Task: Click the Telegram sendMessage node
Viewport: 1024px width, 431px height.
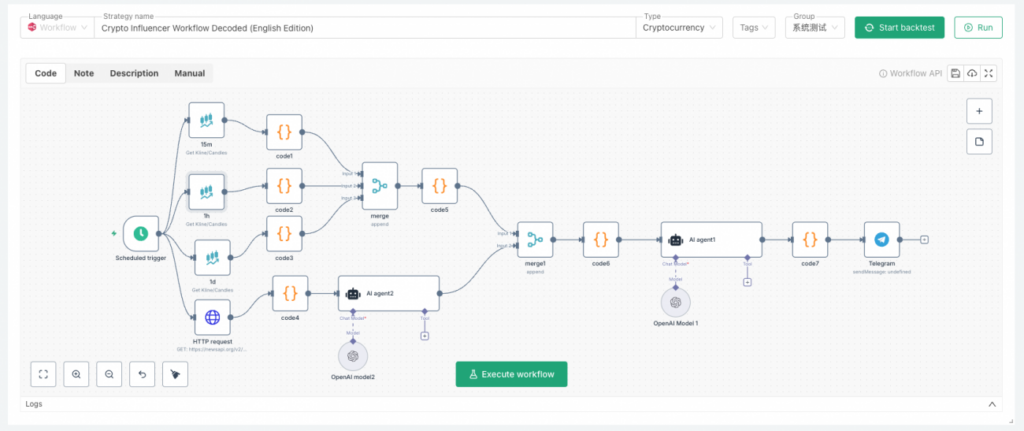Action: click(881, 240)
